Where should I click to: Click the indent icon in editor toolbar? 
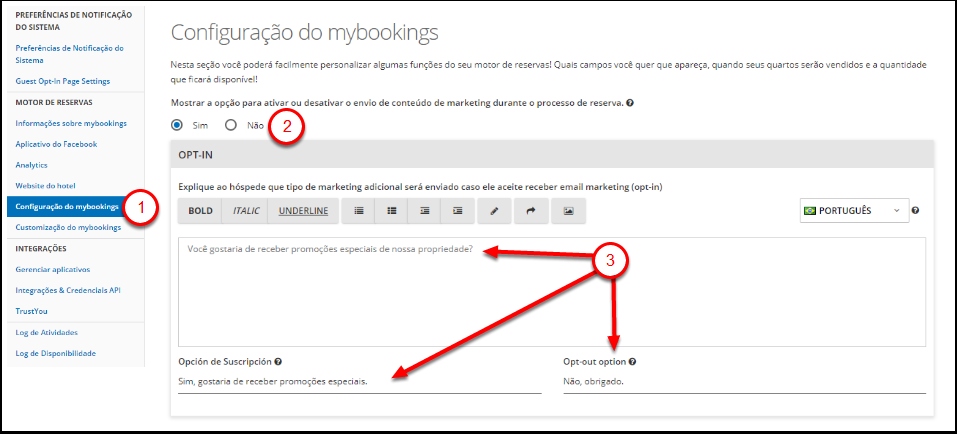tap(458, 211)
